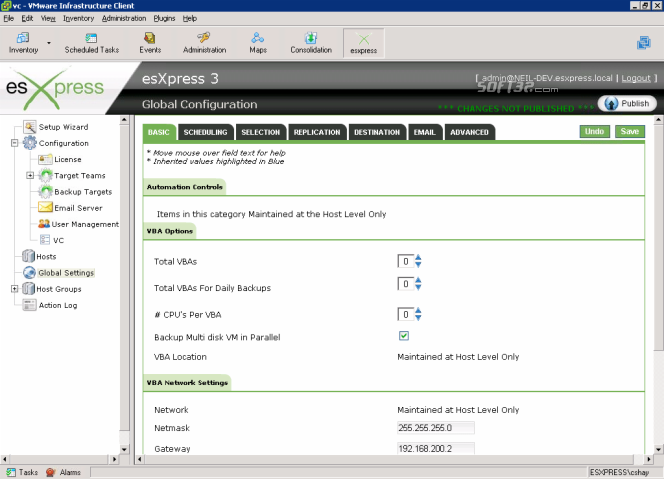Select the BASIC tab

point(159,132)
